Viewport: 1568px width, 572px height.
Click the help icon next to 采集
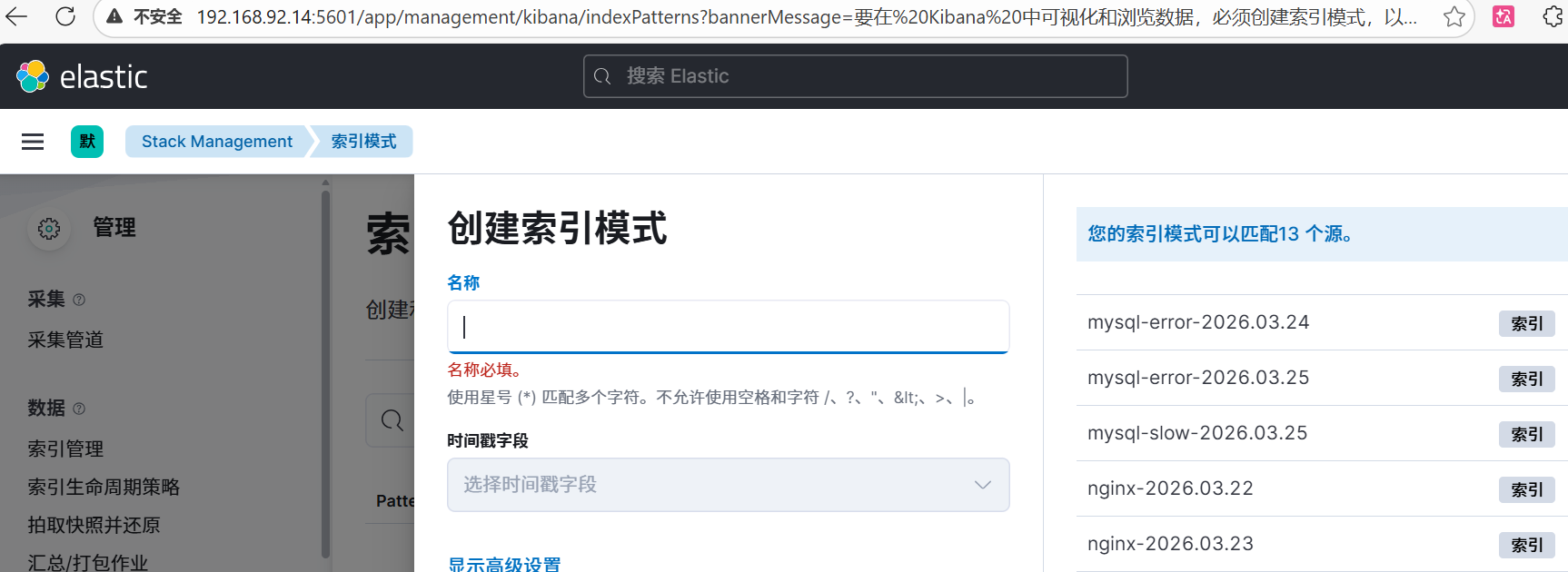tap(79, 300)
